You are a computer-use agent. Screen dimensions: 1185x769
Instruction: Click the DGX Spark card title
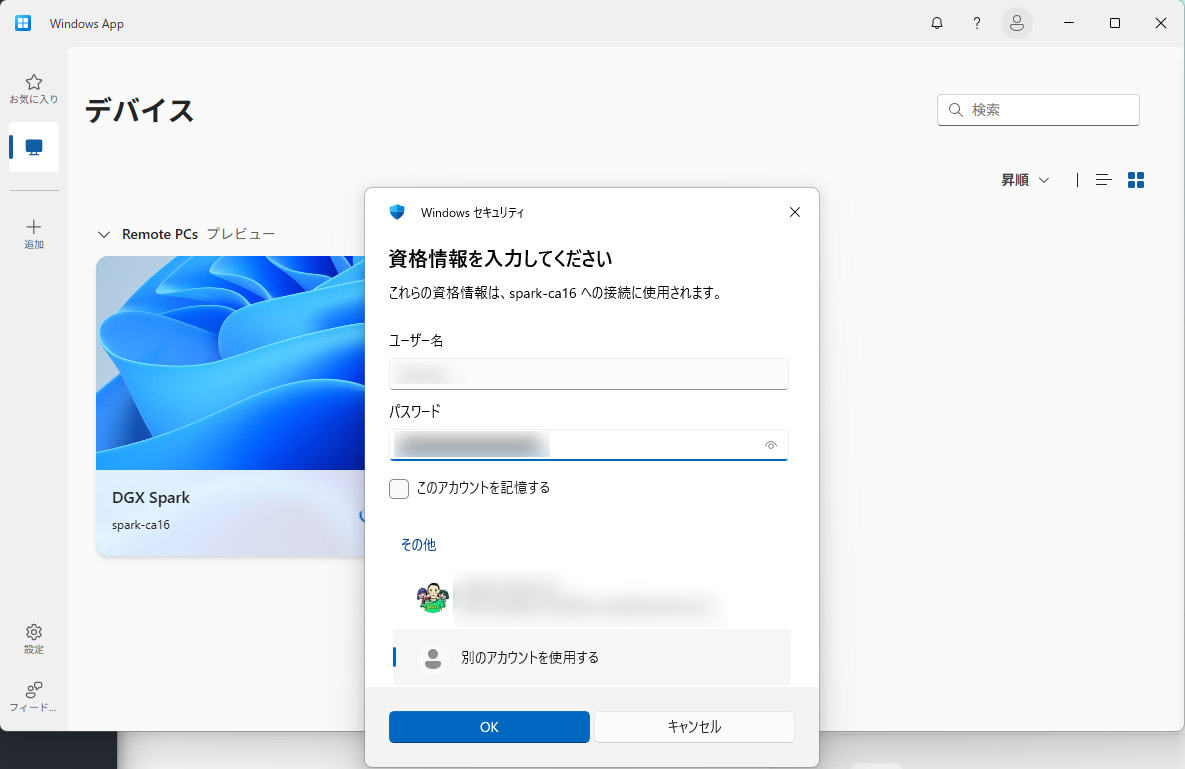click(x=150, y=498)
